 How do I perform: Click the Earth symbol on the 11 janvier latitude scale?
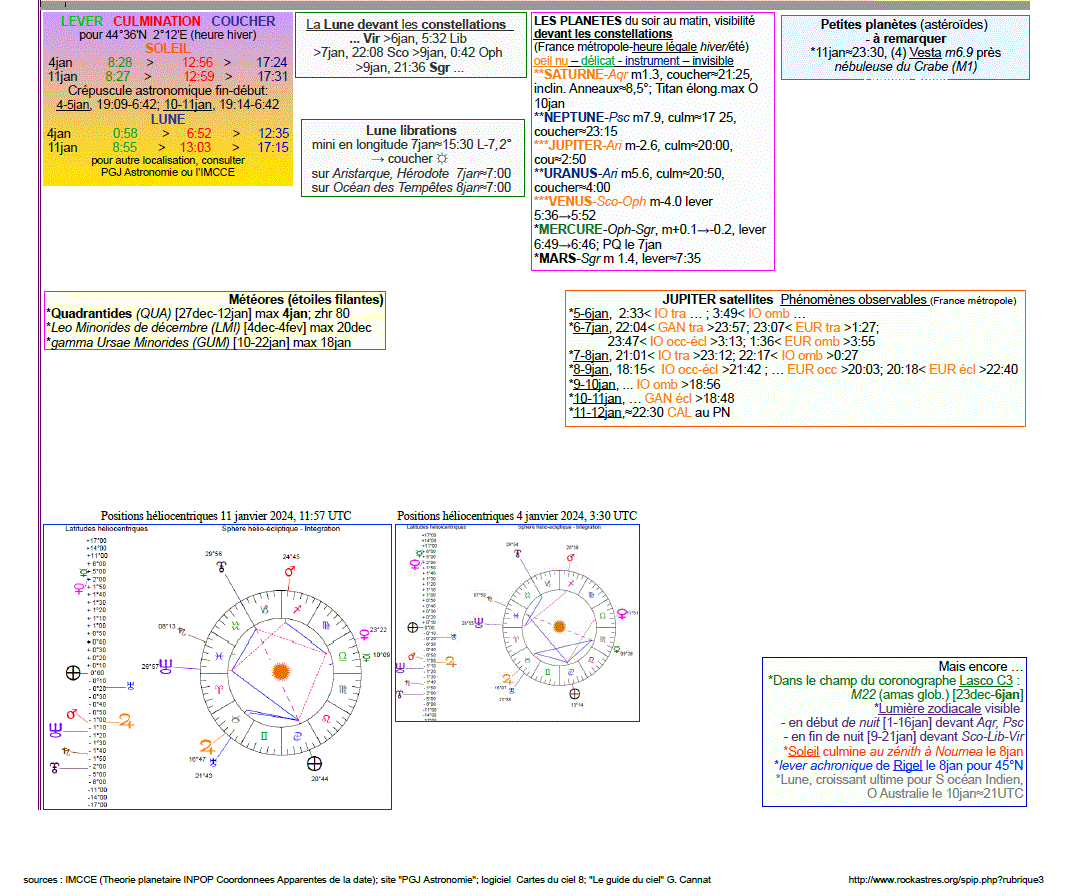(x=73, y=673)
